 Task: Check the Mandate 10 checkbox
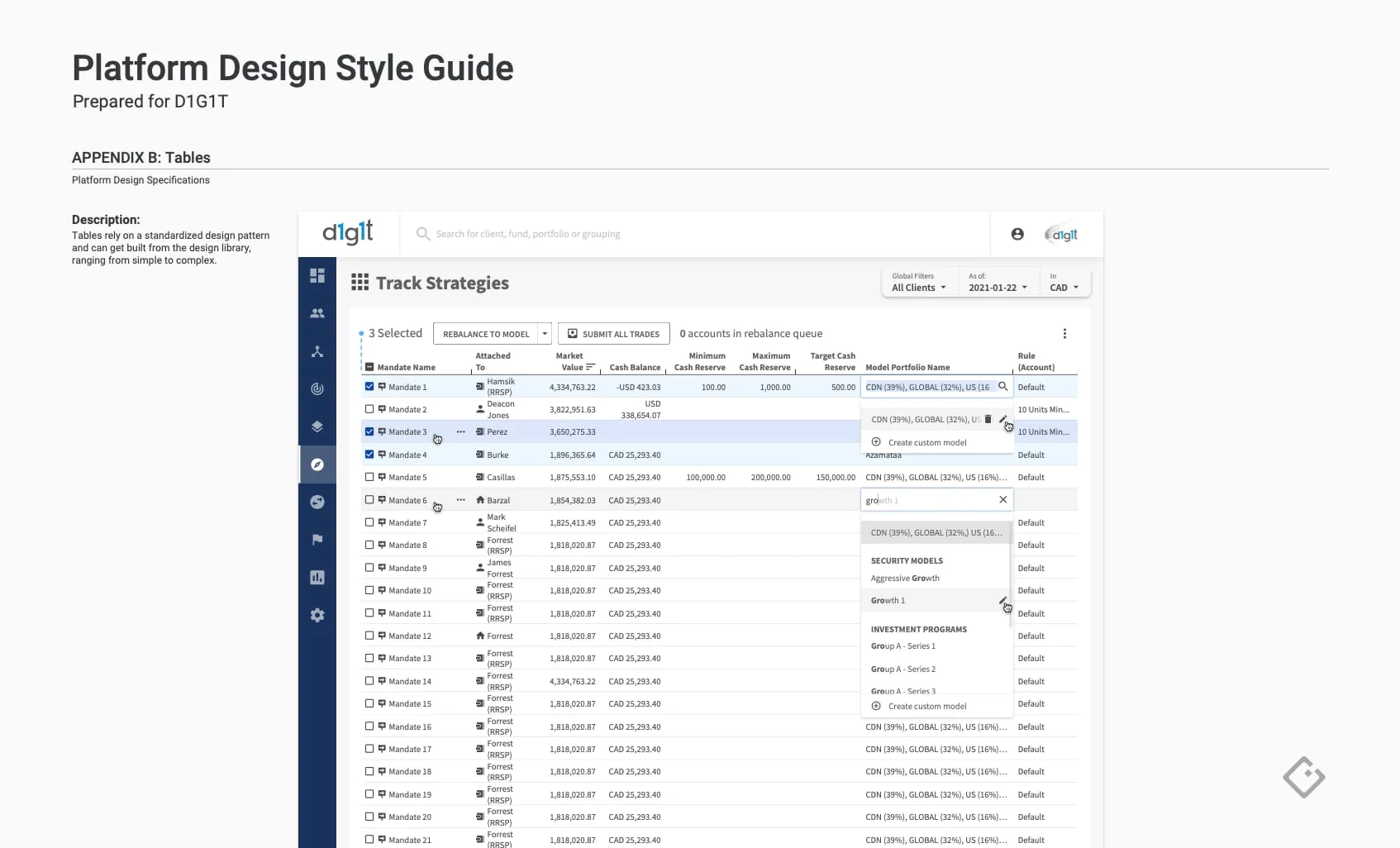pyautogui.click(x=369, y=590)
